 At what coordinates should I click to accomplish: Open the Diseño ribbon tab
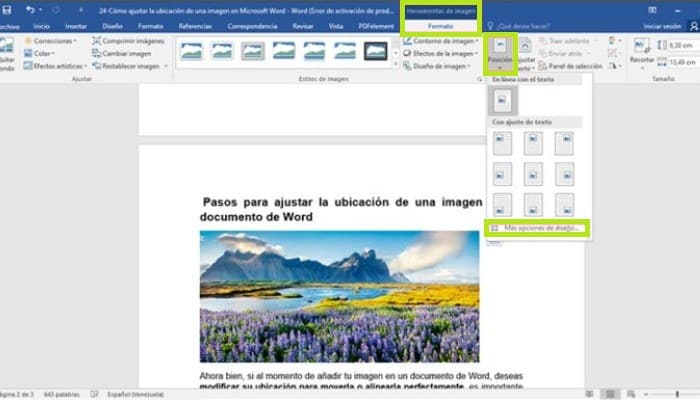pyautogui.click(x=112, y=26)
